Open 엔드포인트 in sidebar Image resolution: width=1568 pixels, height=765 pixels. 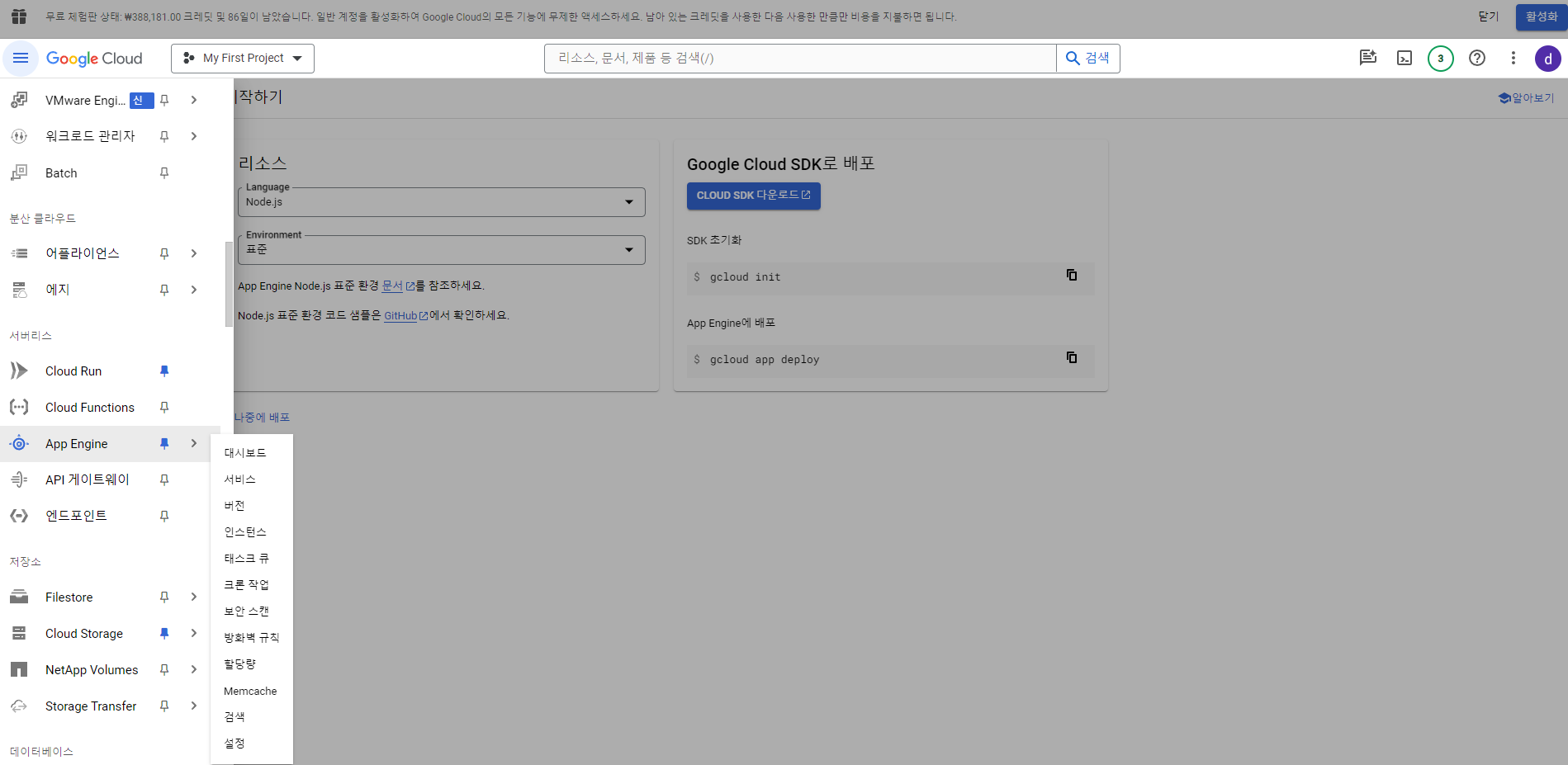[76, 516]
